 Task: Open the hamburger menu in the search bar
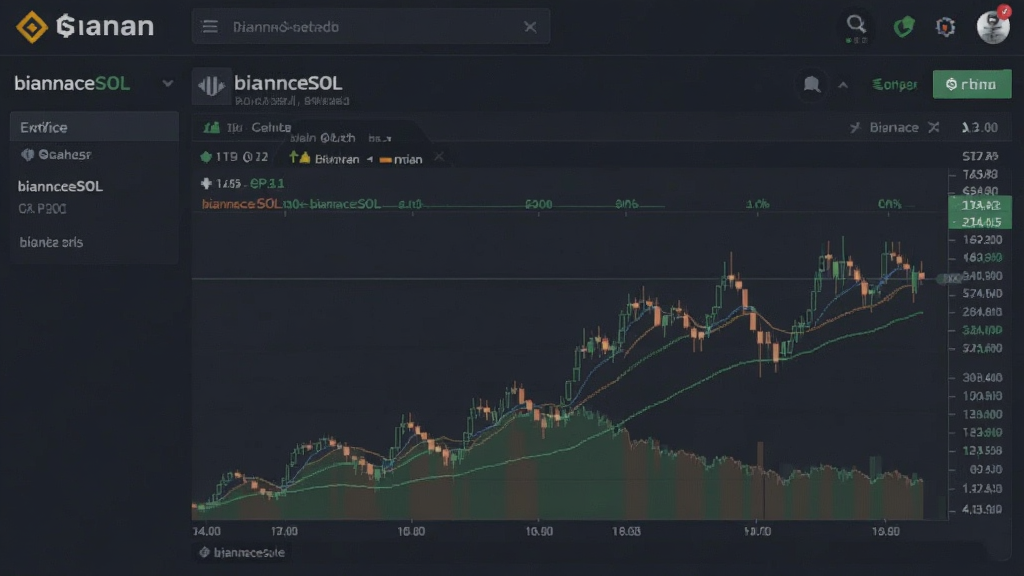click(210, 27)
